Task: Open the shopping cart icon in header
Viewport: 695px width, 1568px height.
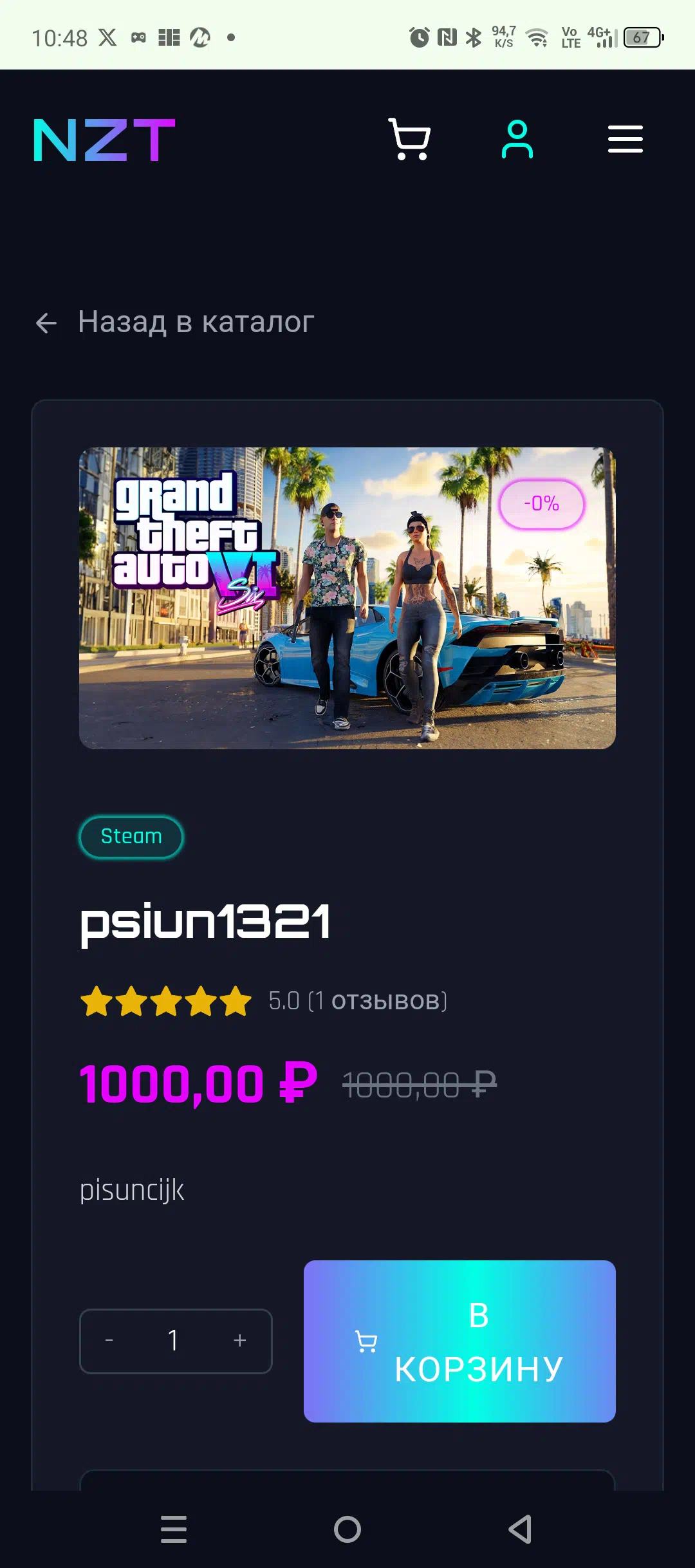Action: [409, 139]
